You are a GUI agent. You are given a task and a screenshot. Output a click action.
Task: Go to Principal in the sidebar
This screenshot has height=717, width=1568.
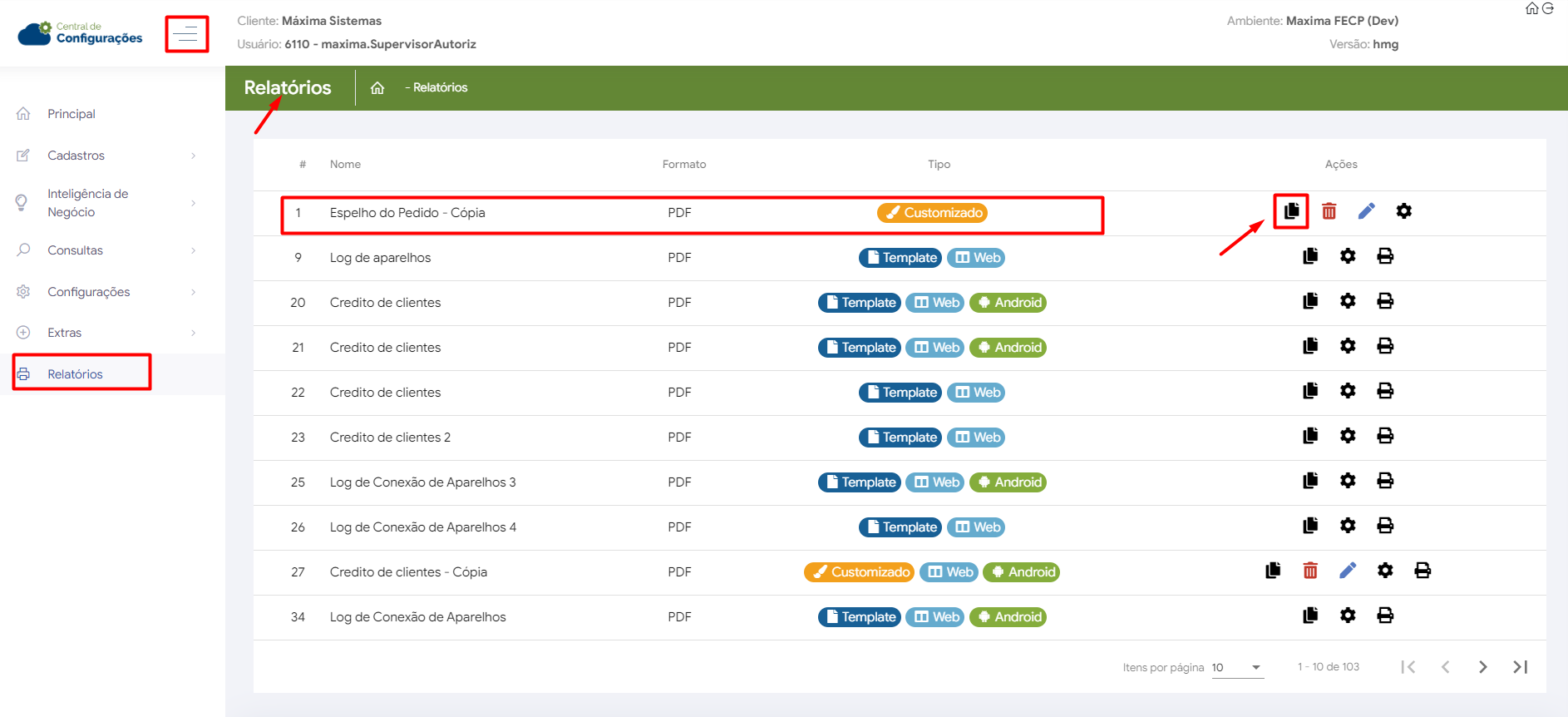tap(71, 114)
